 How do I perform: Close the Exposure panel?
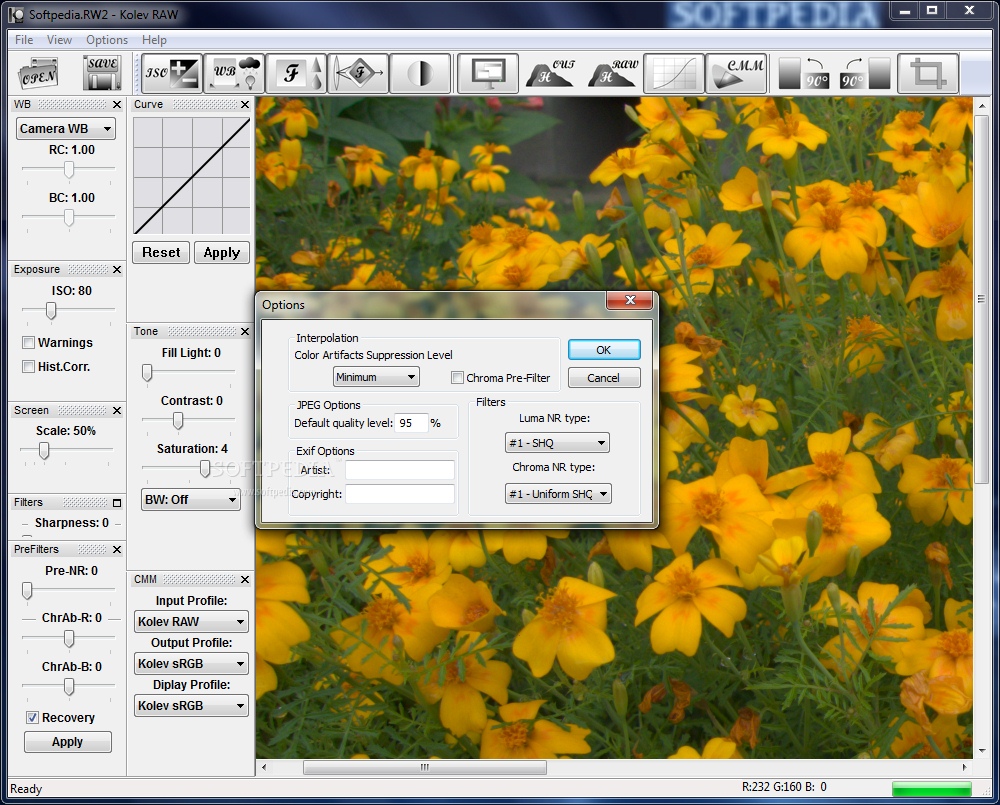[117, 270]
